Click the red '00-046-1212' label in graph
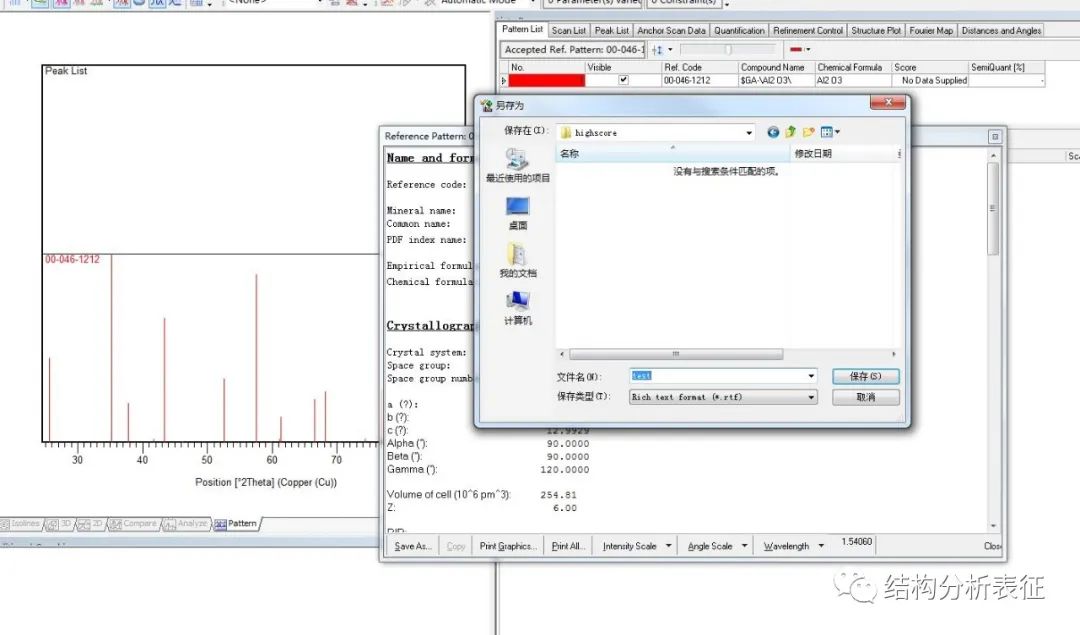Screen dimensions: 1080x635 click(x=72, y=260)
